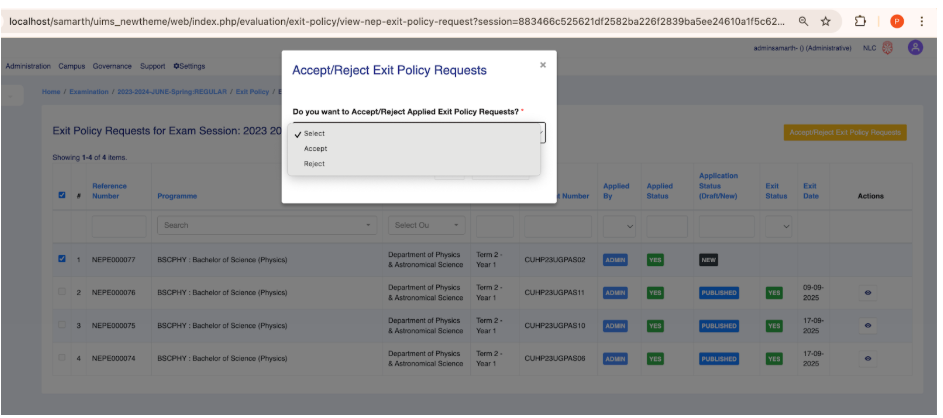Click the purple user account avatar
This screenshot has width=943, height=418.
915,48
